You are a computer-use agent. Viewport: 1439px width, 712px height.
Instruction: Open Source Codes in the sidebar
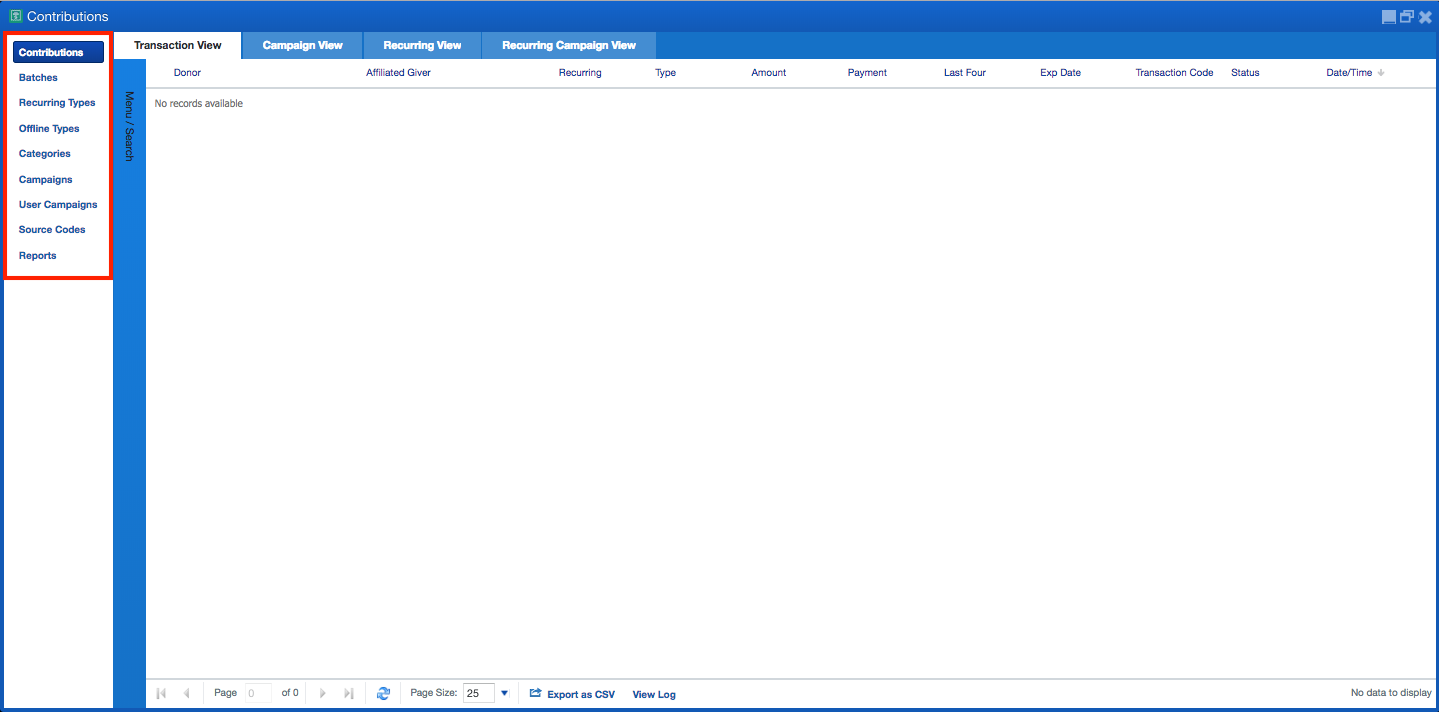(52, 230)
